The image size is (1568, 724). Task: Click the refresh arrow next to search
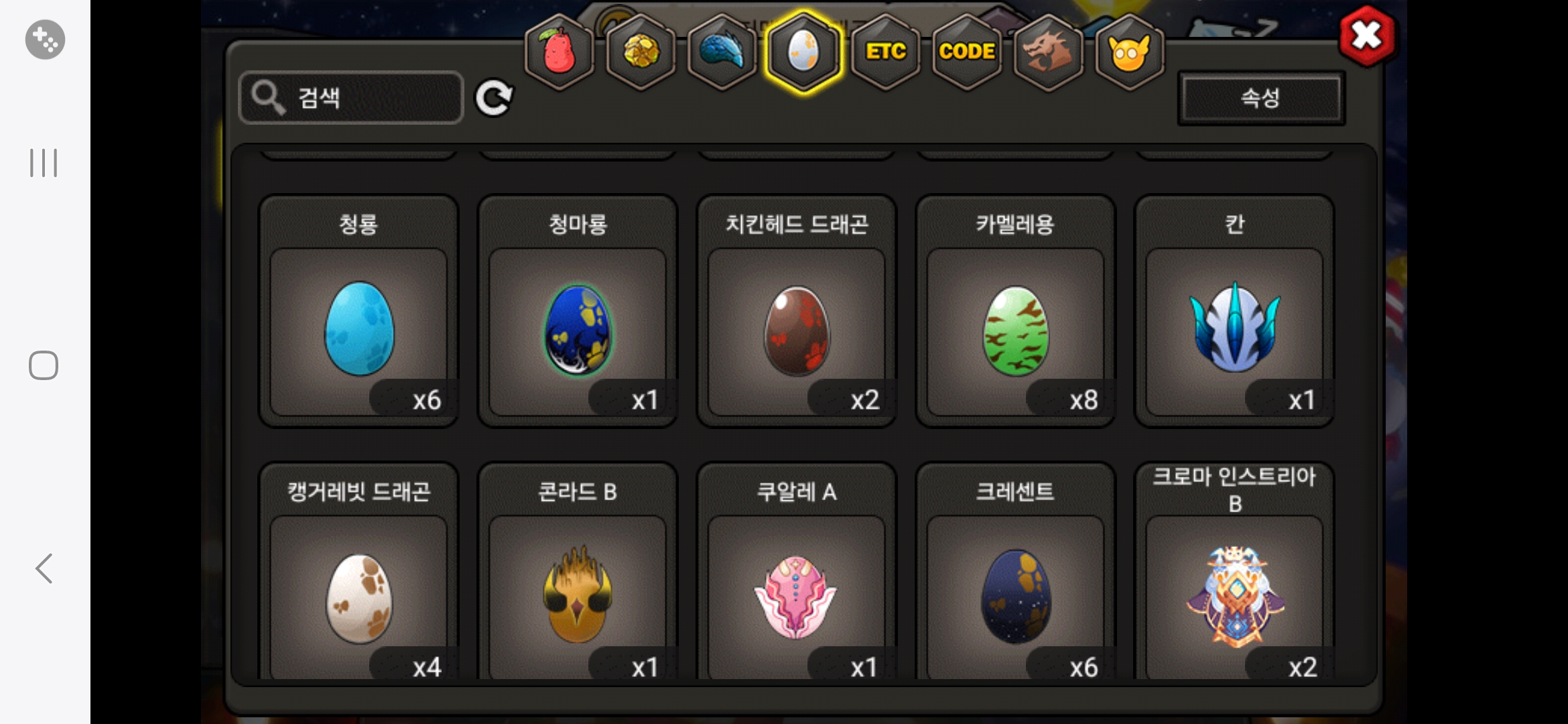pos(494,98)
